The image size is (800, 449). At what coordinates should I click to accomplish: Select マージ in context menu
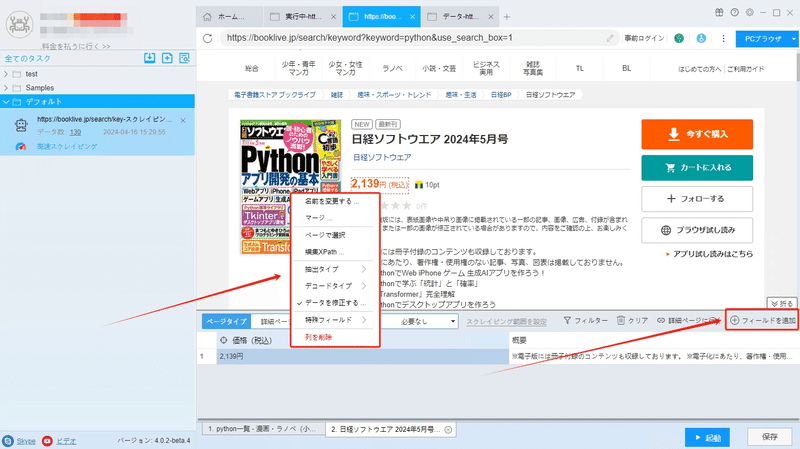[334, 218]
